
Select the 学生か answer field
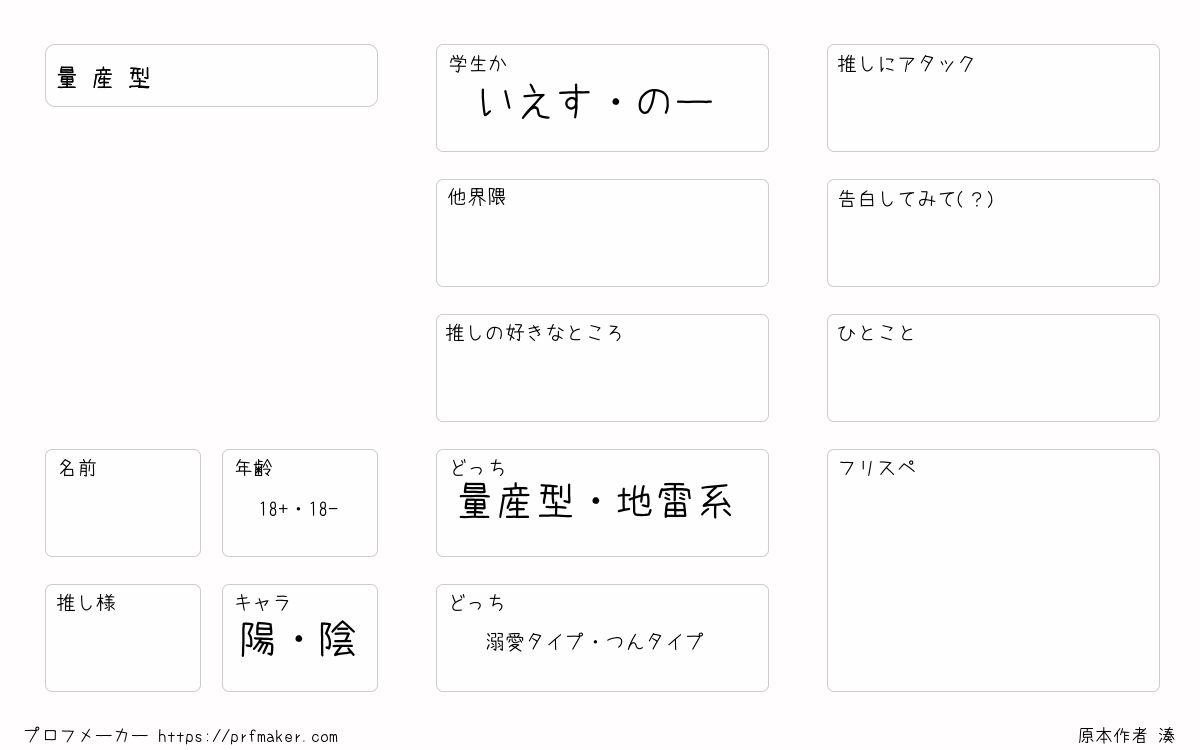602,98
